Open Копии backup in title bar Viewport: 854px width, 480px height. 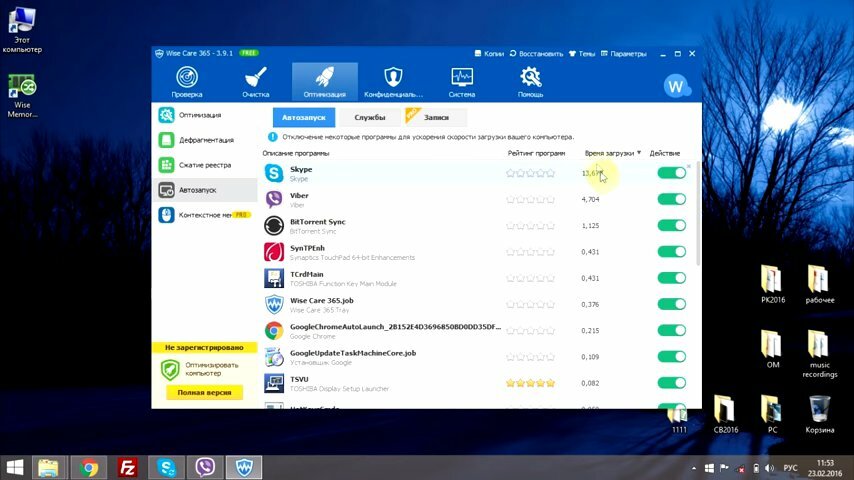point(489,53)
